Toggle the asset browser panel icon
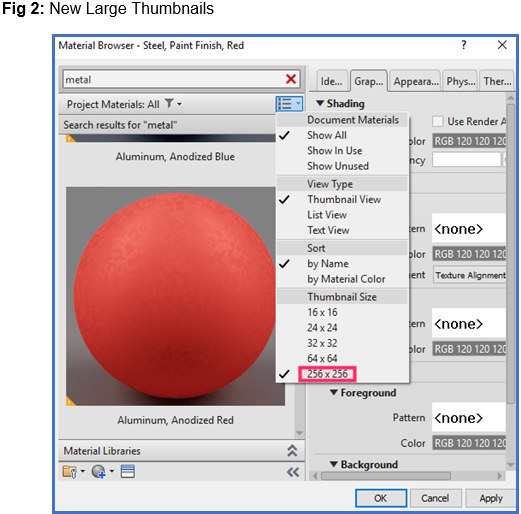Image resolution: width=521 pixels, height=514 pixels. click(128, 472)
